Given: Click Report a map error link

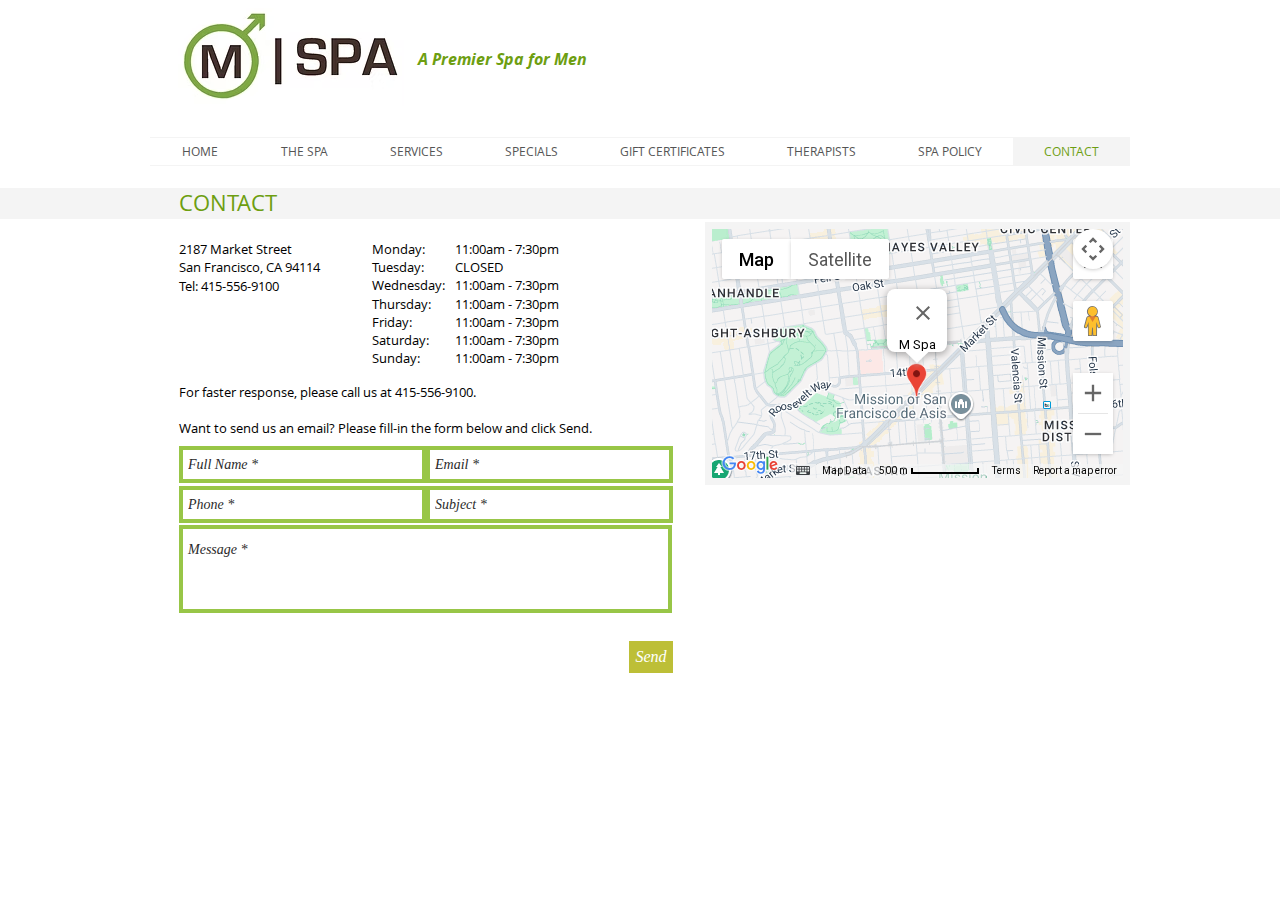Looking at the screenshot, I should 1075,470.
